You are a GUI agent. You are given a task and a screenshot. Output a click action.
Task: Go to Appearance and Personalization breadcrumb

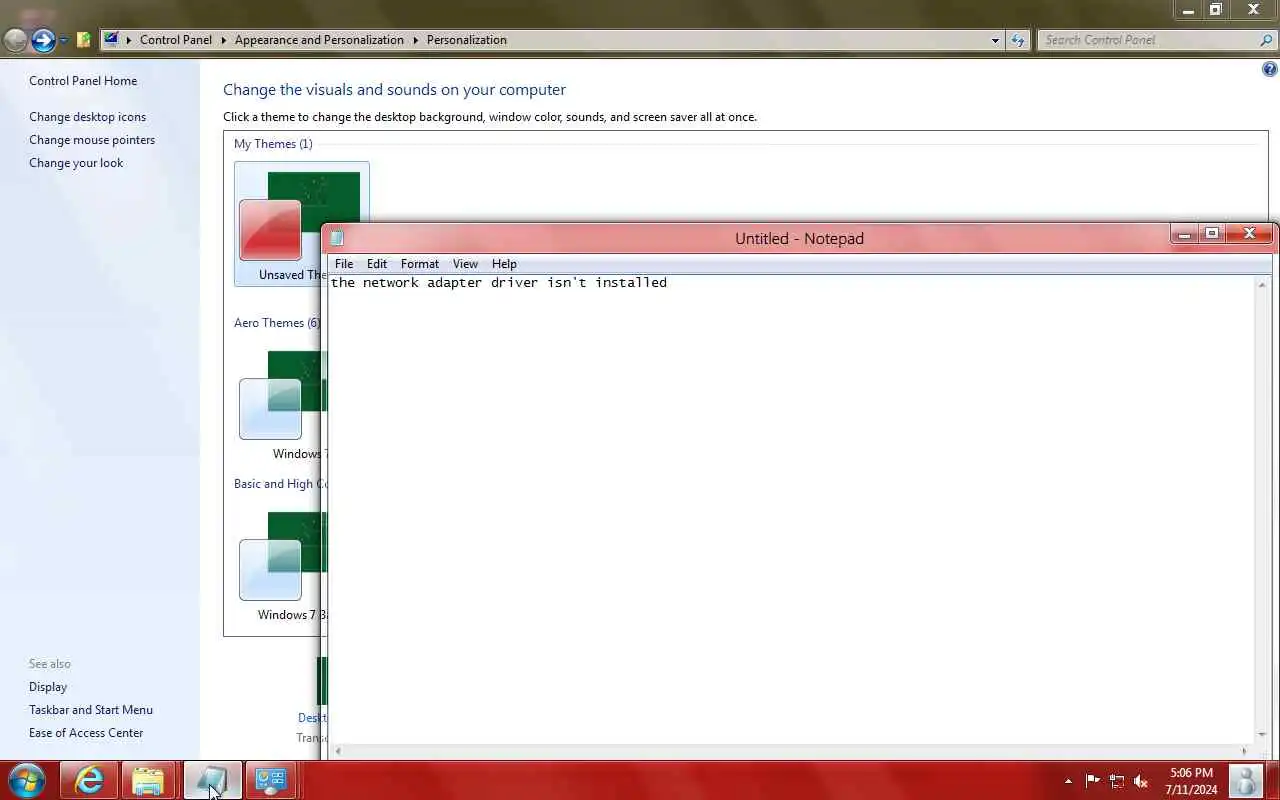(x=319, y=40)
